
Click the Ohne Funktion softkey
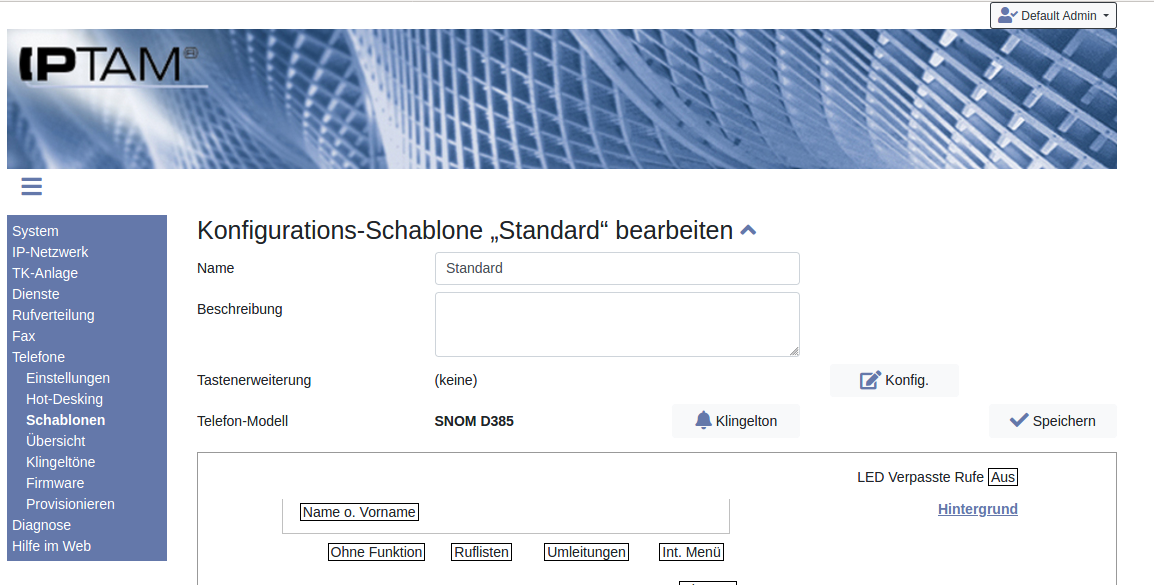click(376, 552)
